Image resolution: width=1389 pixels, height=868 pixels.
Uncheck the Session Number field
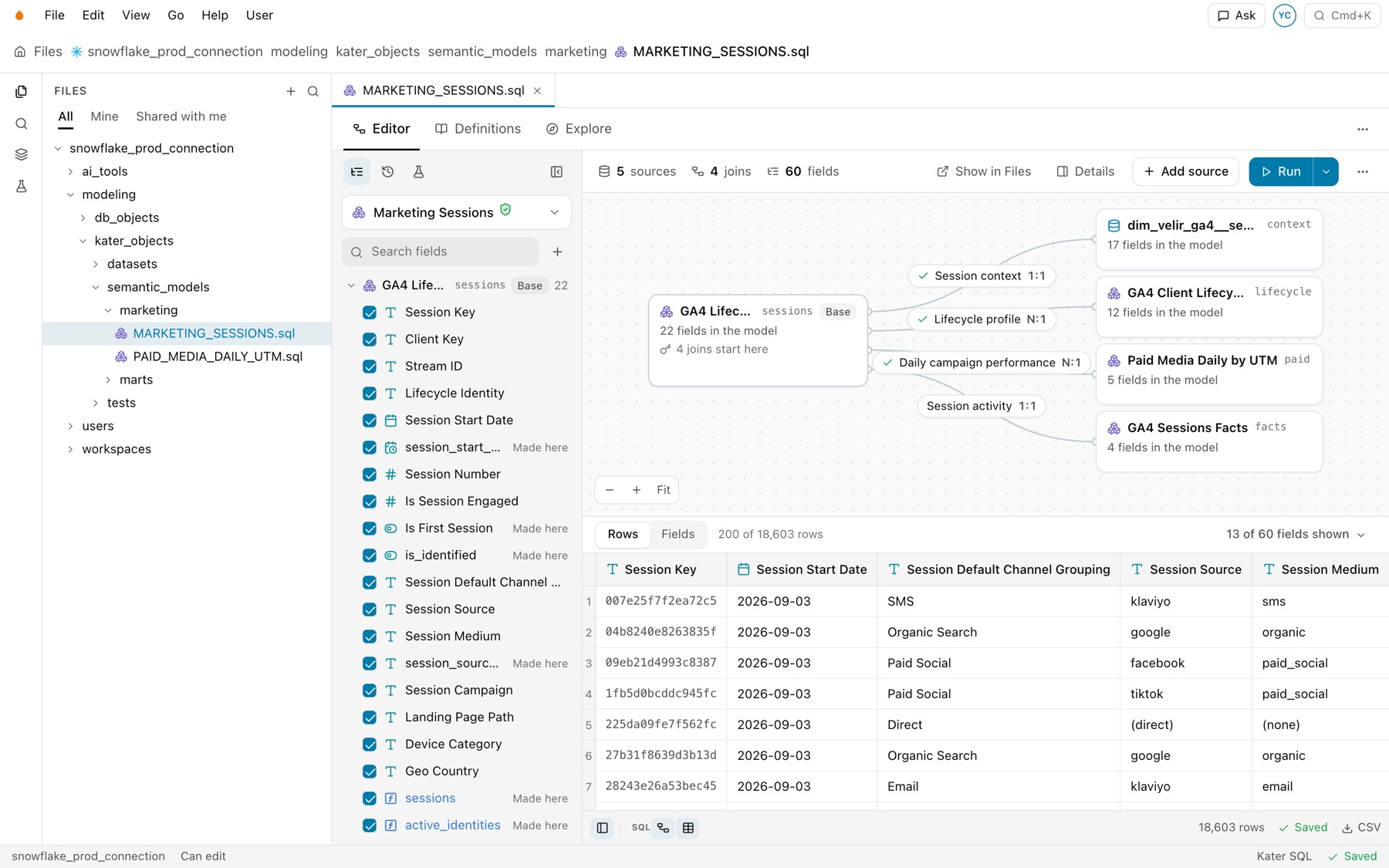(370, 475)
